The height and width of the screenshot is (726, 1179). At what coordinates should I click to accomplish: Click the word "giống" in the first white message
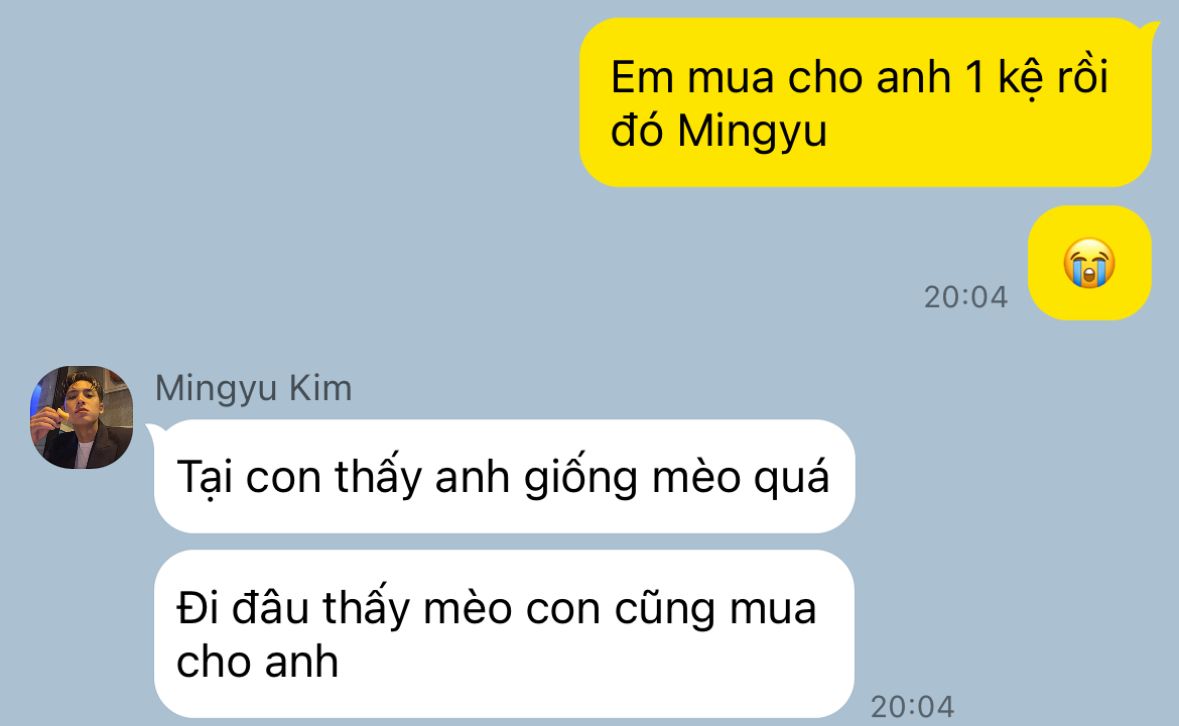580,476
